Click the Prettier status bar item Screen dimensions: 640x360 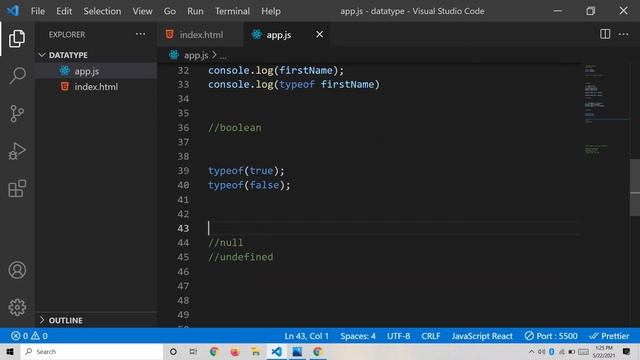click(609, 336)
